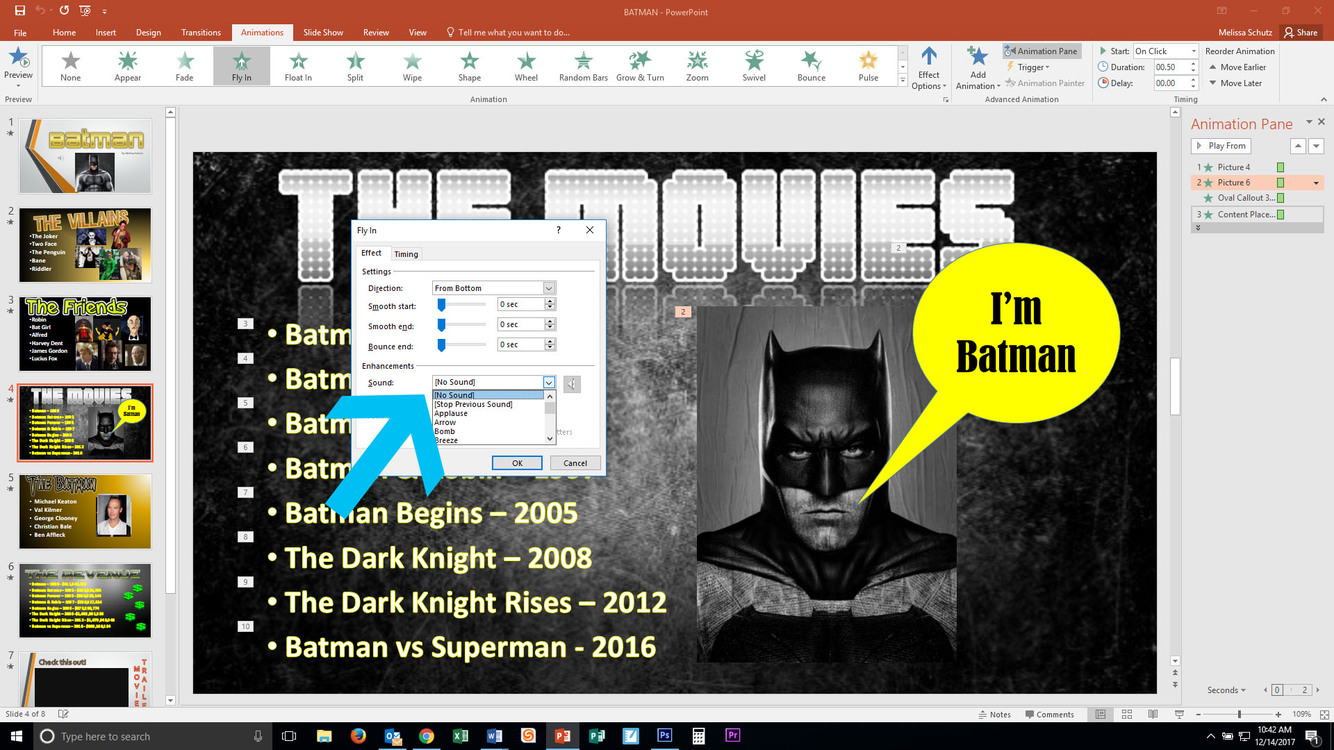The image size is (1334, 750).
Task: Open Excel from the Windows taskbar
Action: pyautogui.click(x=460, y=736)
